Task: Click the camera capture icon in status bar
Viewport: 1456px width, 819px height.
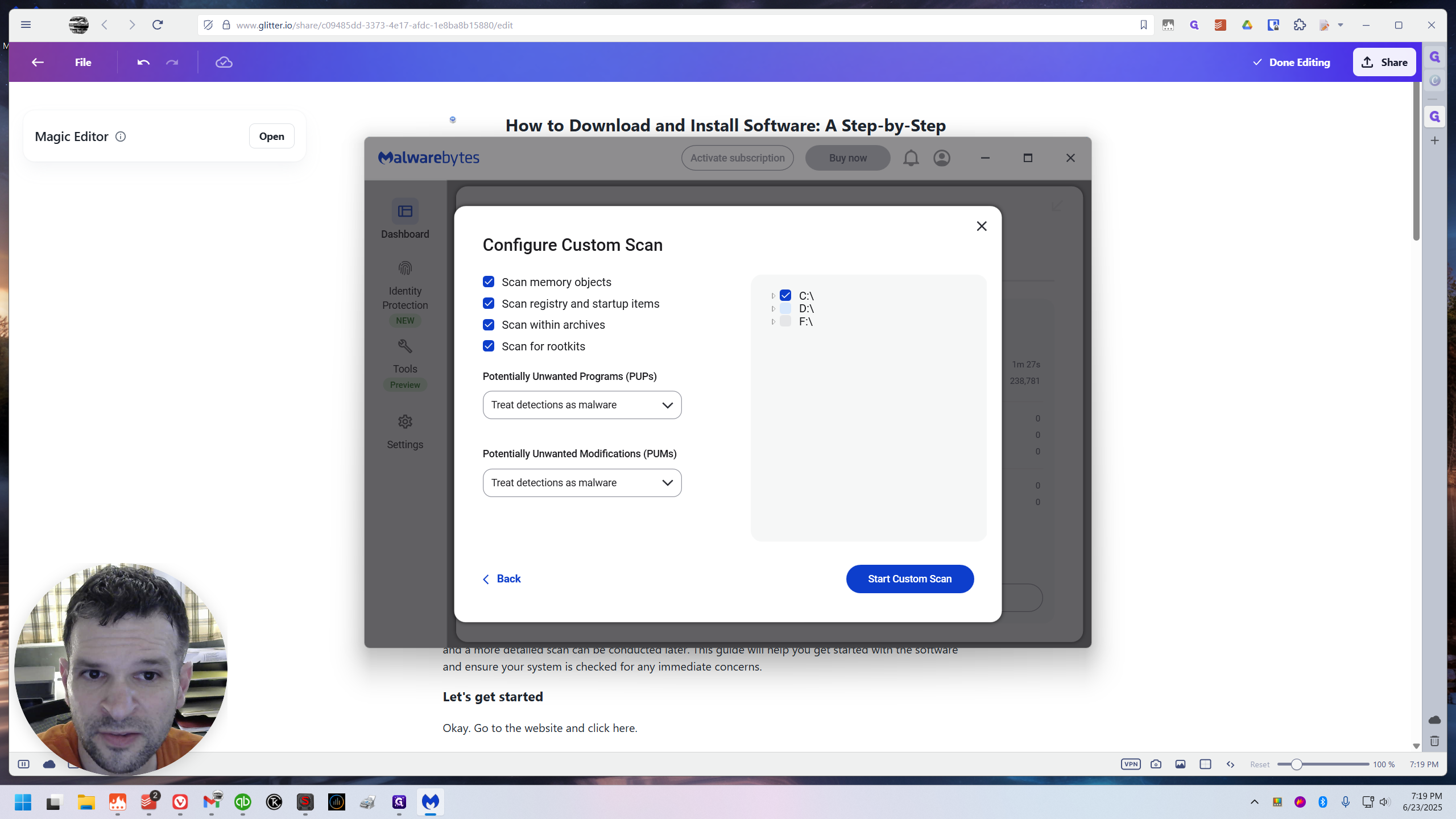Action: click(x=1156, y=764)
